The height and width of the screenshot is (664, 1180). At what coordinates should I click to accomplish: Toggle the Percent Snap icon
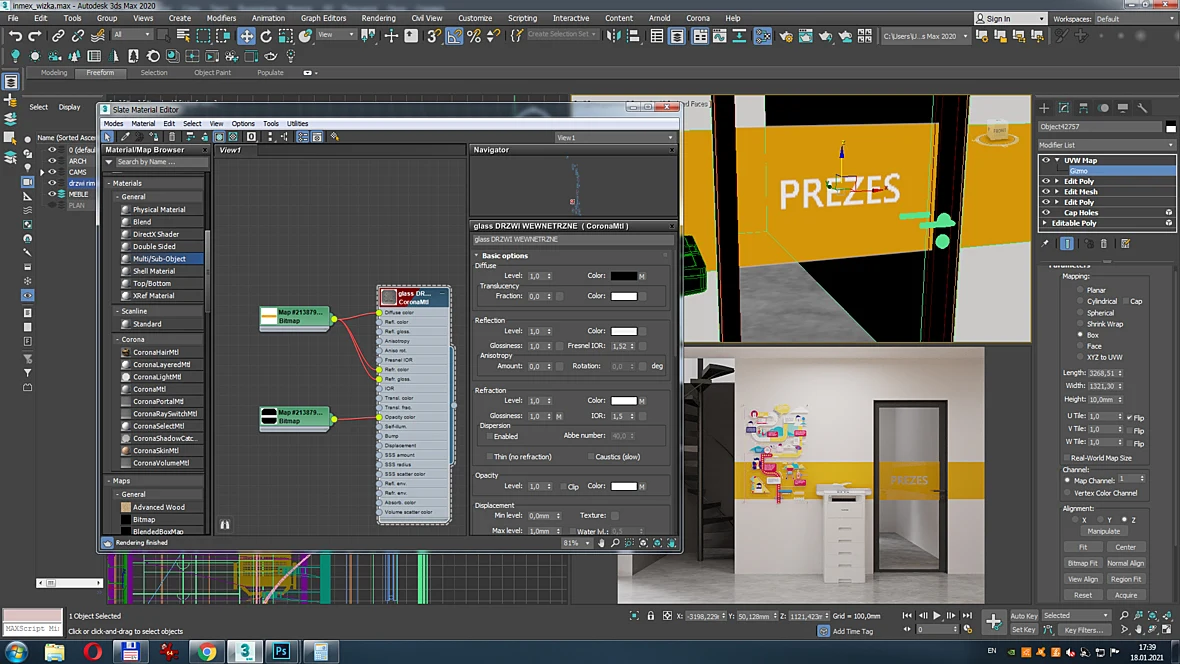474,35
